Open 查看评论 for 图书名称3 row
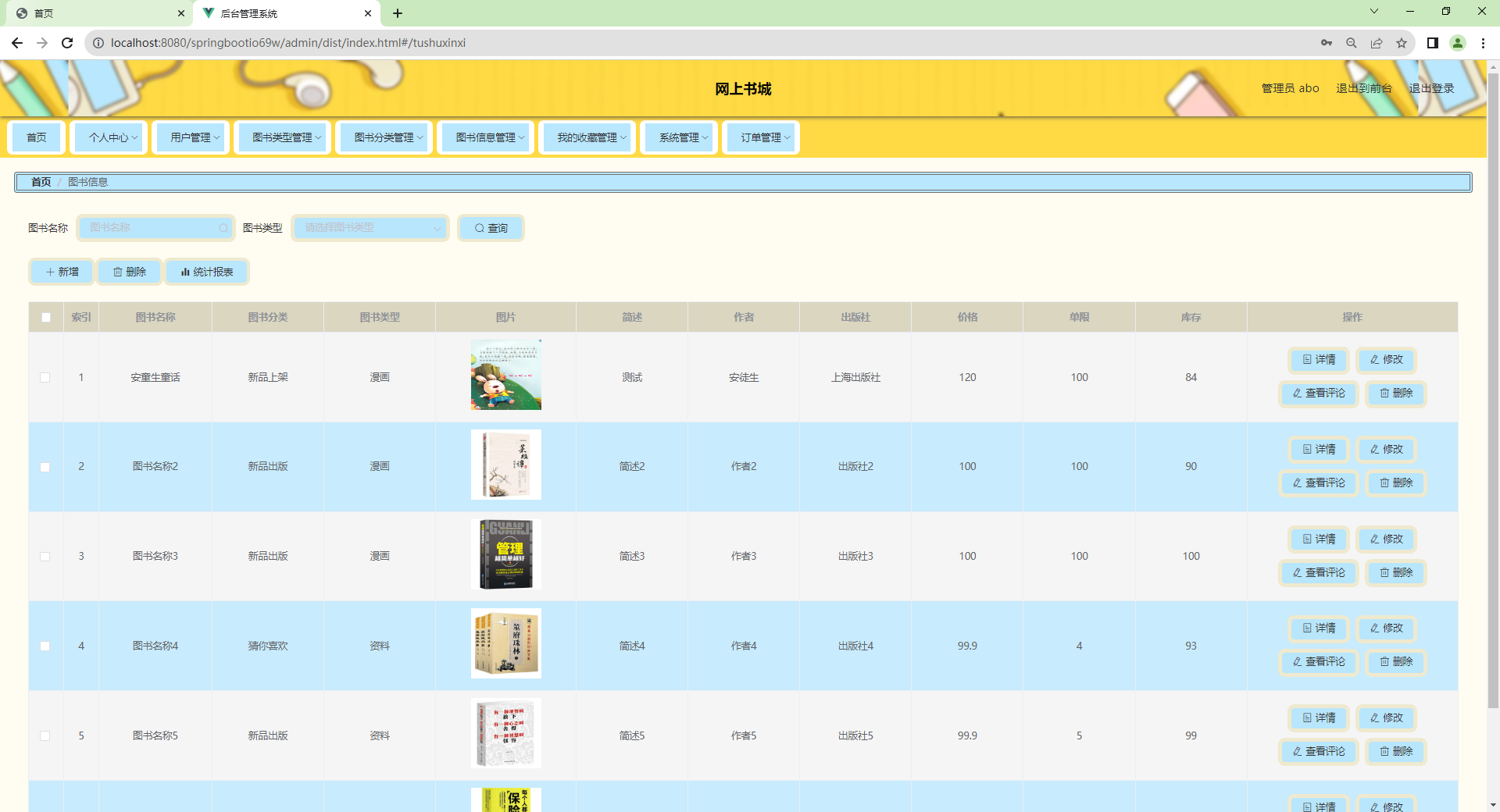The height and width of the screenshot is (812, 1500). [1318, 572]
